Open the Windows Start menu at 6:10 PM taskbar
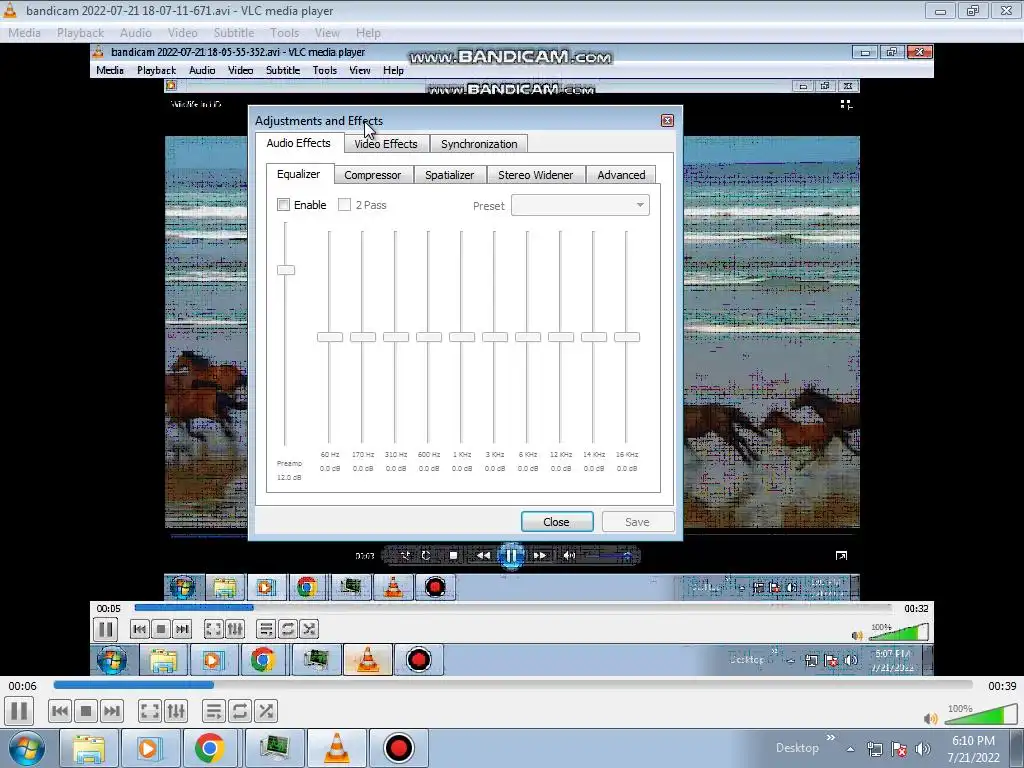The width and height of the screenshot is (1024, 768). tap(27, 748)
